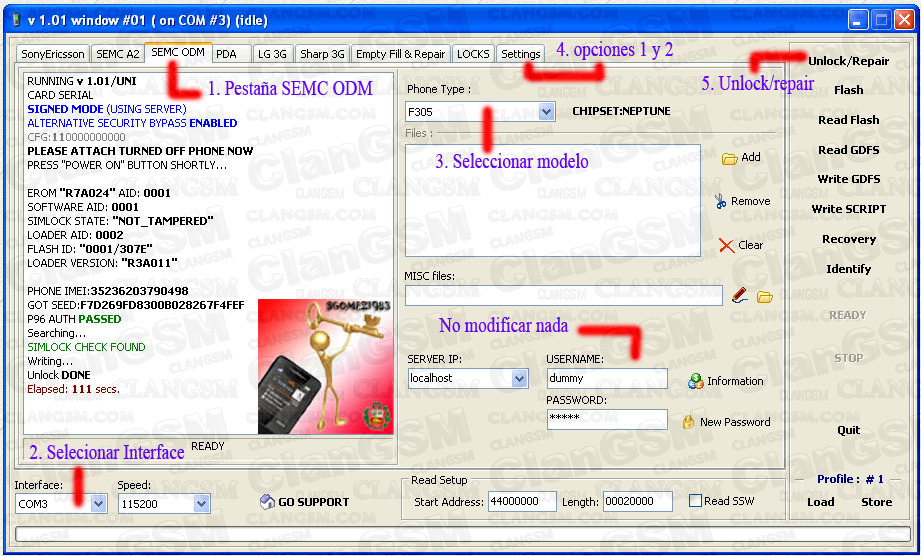Viewport: 921px width, 556px height.
Task: Open the Speed 115200 dropdown
Action: 201,503
